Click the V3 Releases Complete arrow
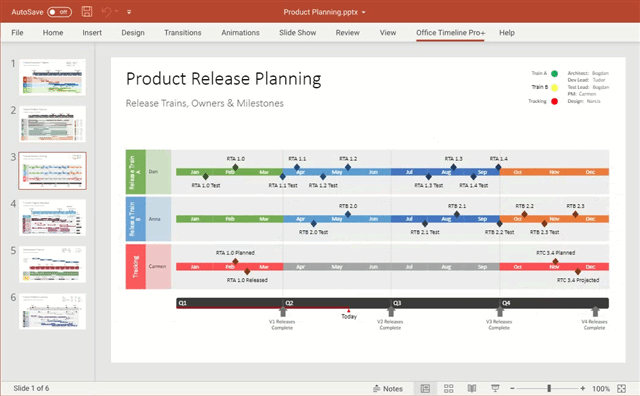Screen dimensions: 640x396 (x=500, y=311)
